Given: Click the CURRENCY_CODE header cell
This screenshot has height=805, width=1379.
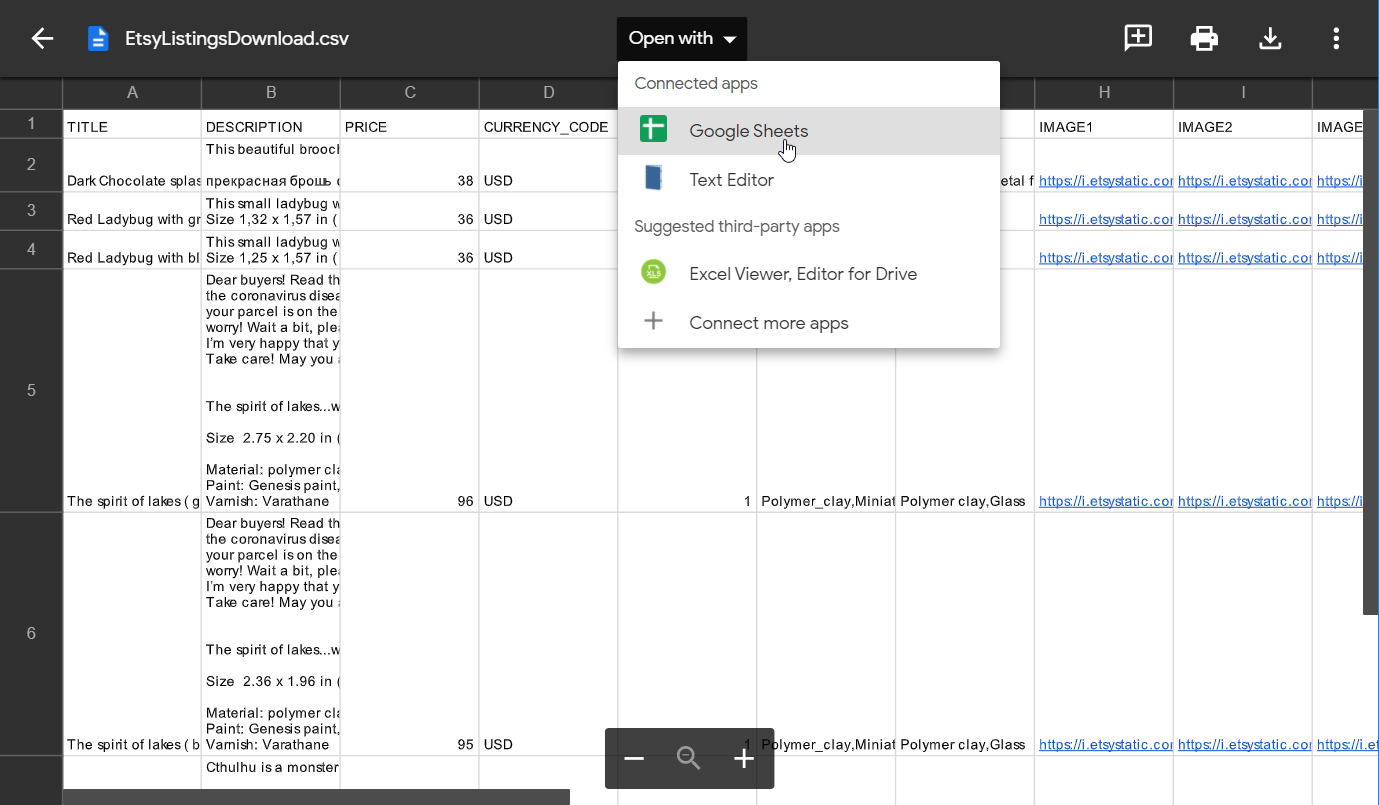Looking at the screenshot, I should [549, 124].
